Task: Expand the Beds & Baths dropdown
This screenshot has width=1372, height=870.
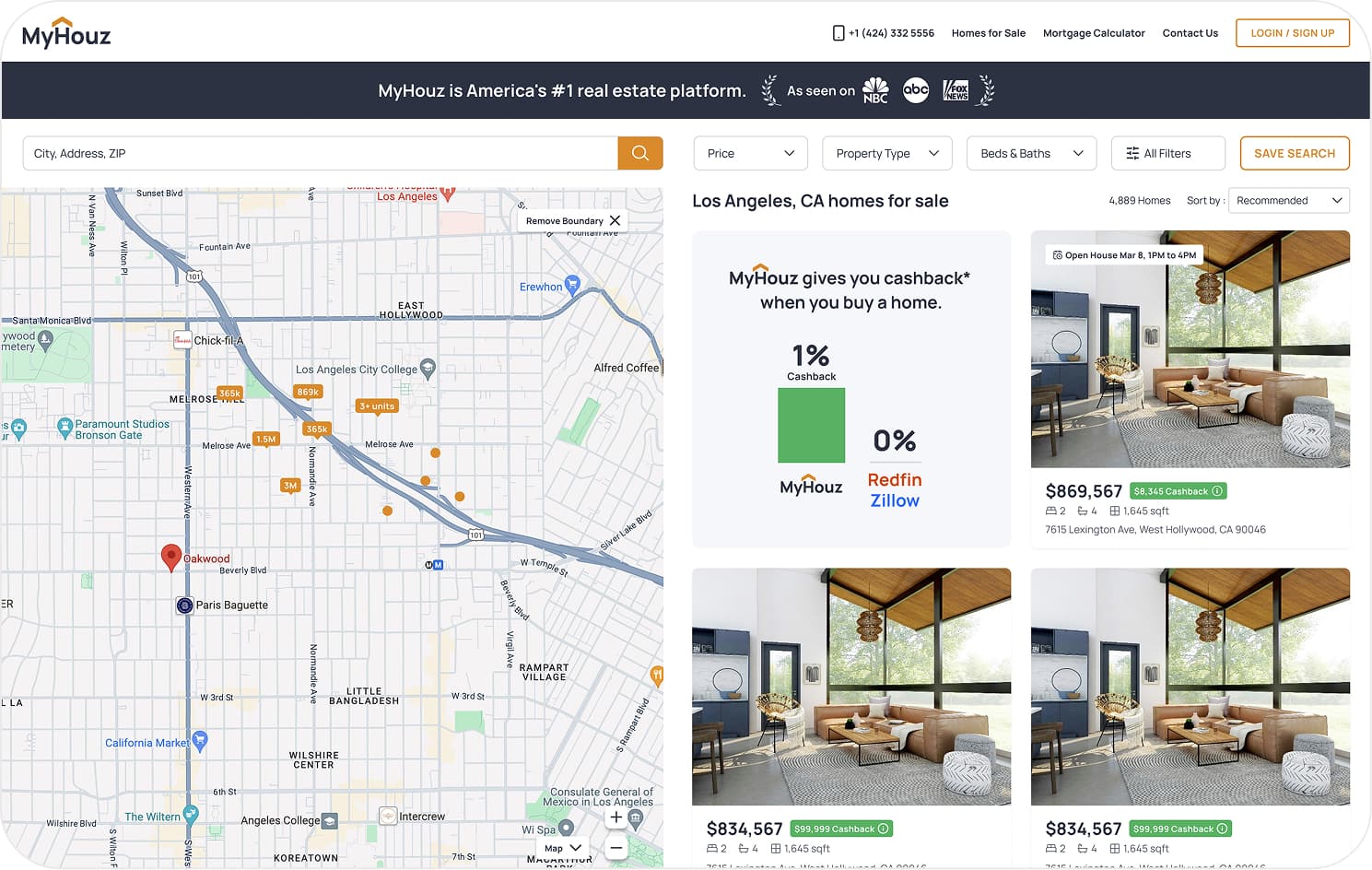Action: [1031, 153]
